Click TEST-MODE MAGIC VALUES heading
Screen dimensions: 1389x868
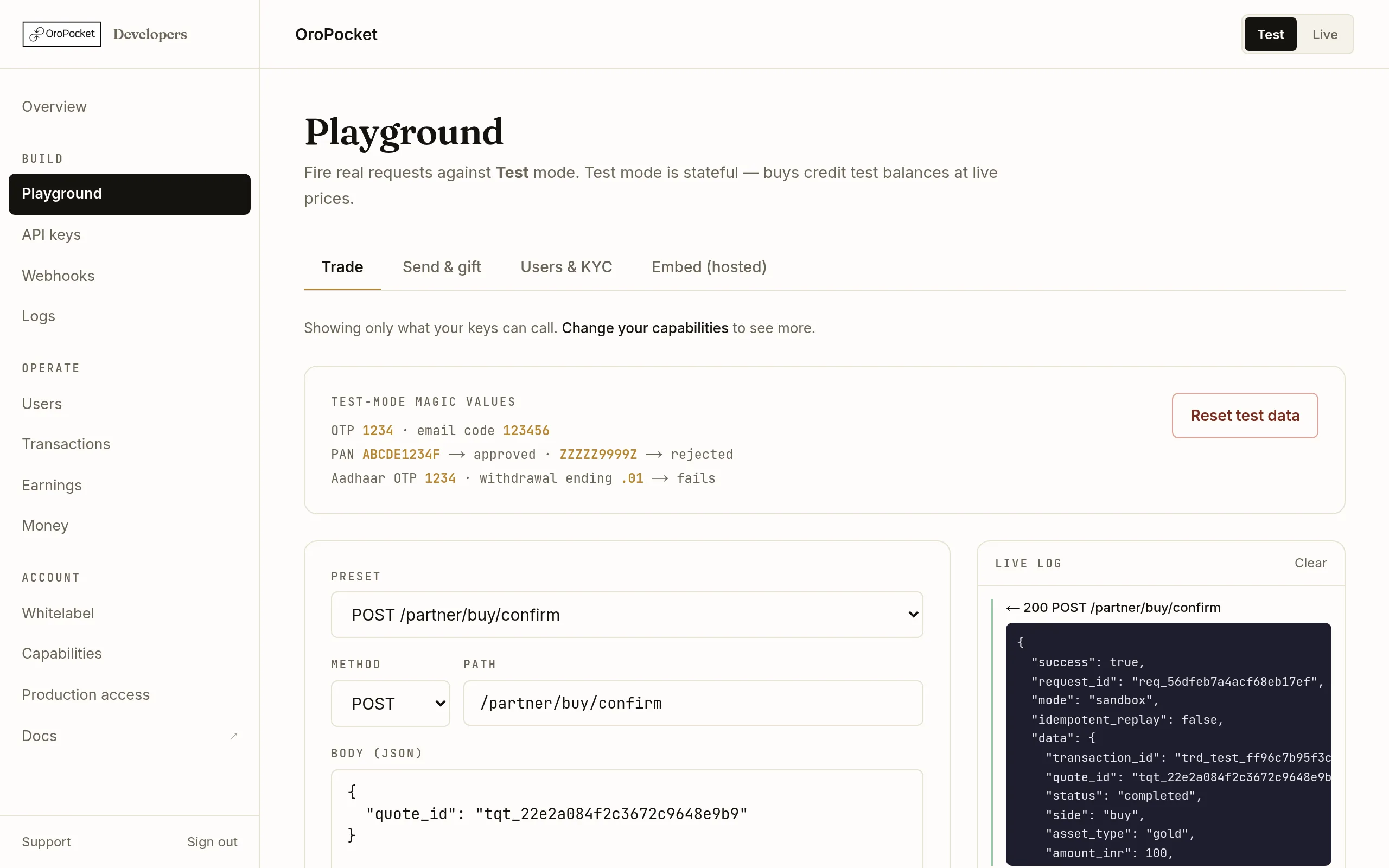[x=423, y=402]
